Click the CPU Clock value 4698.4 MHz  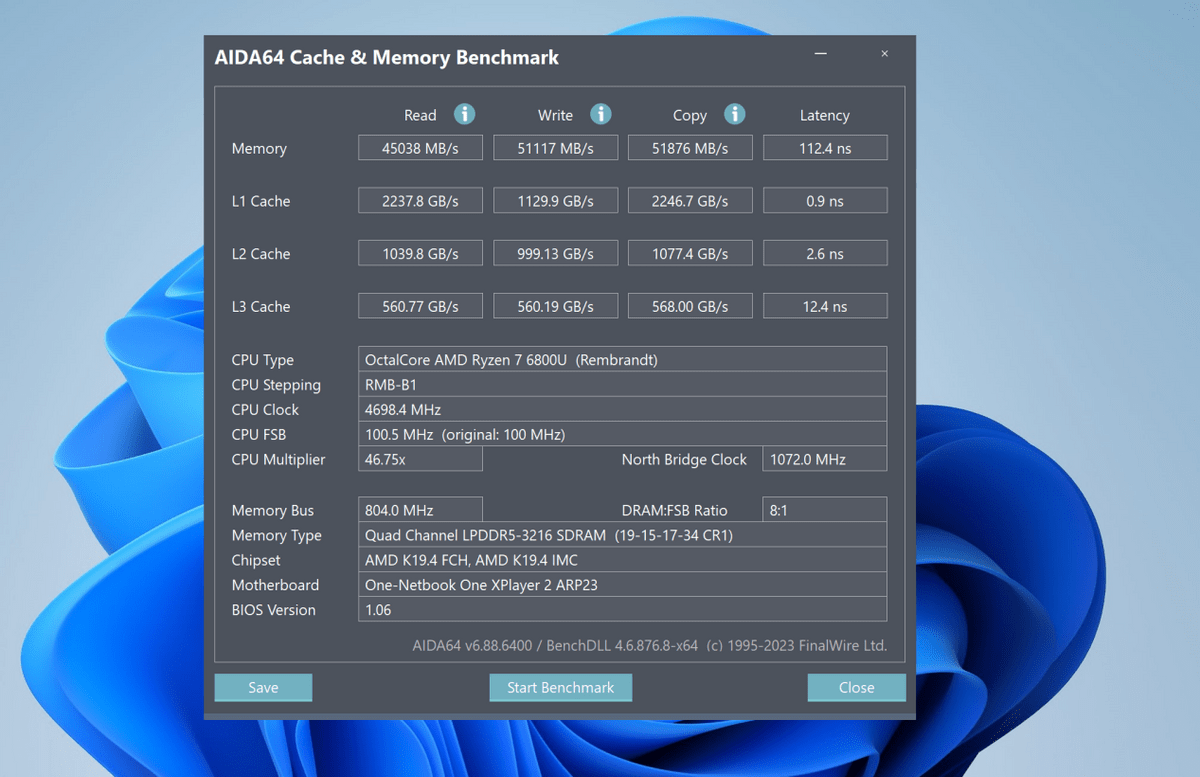[x=622, y=409]
